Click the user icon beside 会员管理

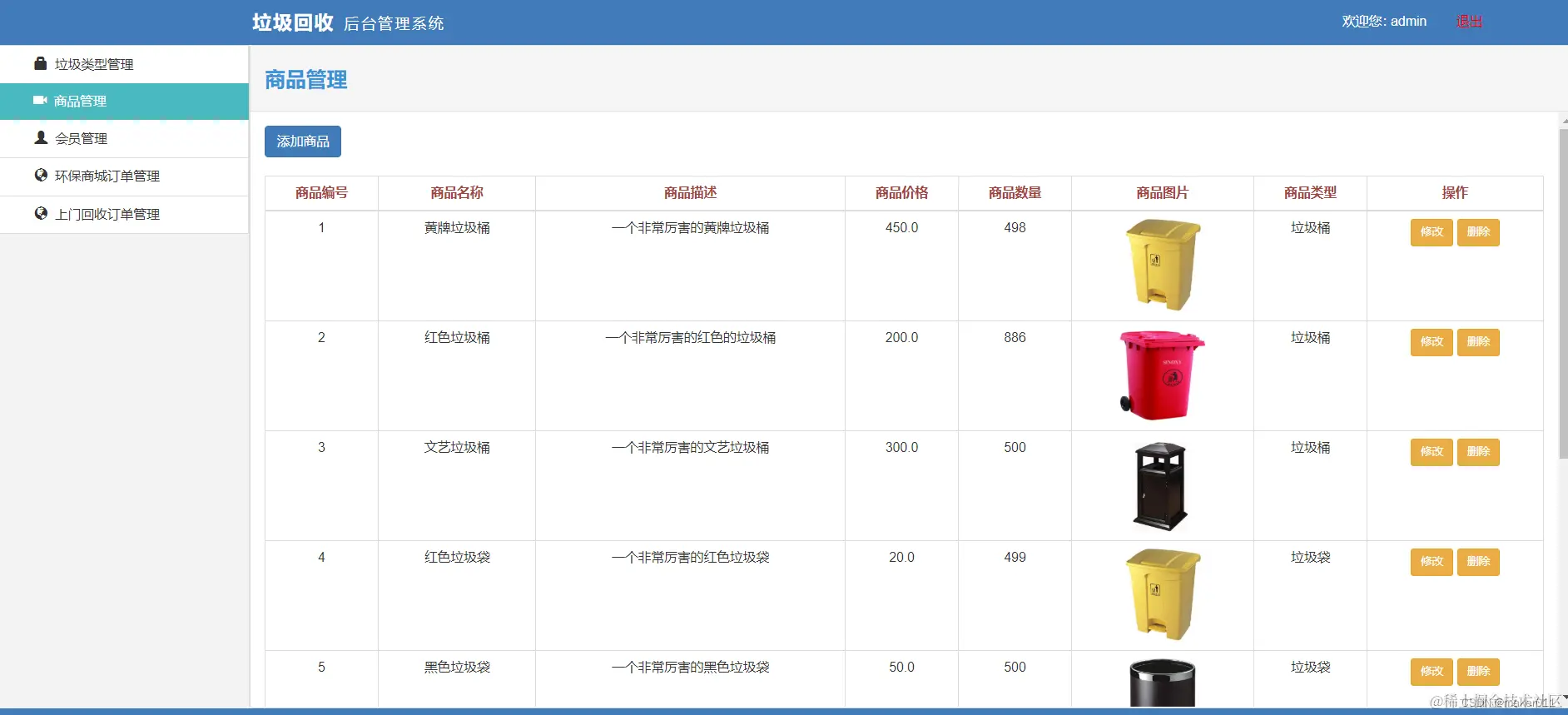(41, 137)
